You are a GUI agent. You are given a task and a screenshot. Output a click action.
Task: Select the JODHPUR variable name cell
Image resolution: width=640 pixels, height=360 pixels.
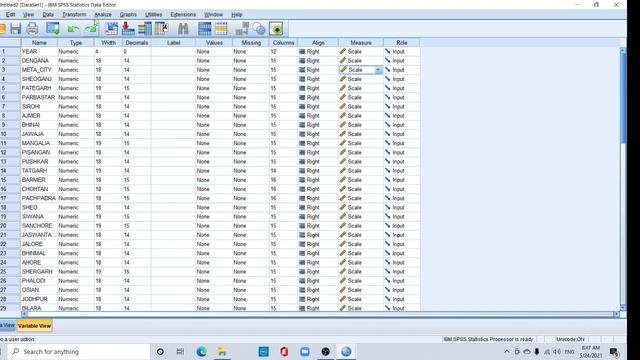pos(39,299)
